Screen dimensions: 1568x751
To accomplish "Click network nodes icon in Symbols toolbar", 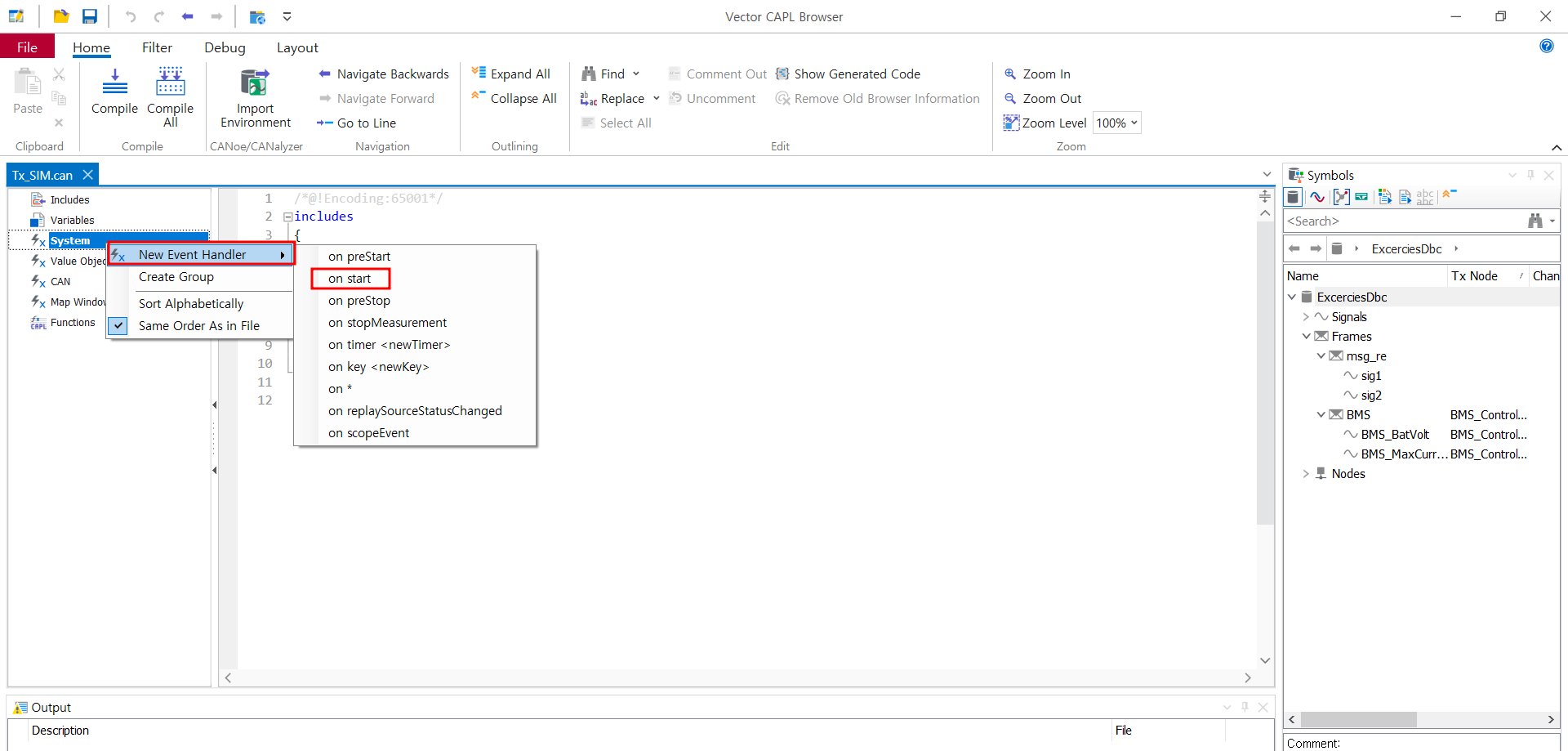I will point(1341,196).
